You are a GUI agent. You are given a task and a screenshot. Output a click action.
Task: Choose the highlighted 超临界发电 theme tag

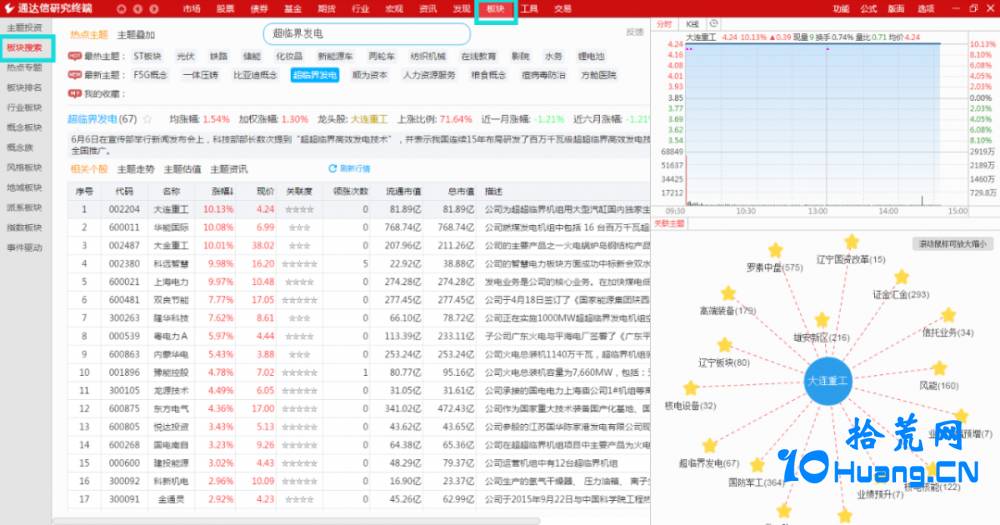pos(315,75)
